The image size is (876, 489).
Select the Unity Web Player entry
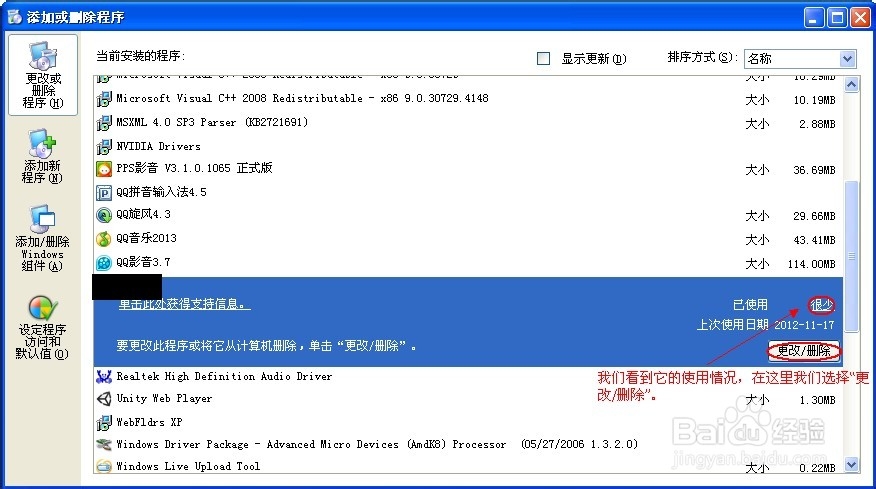coord(468,399)
